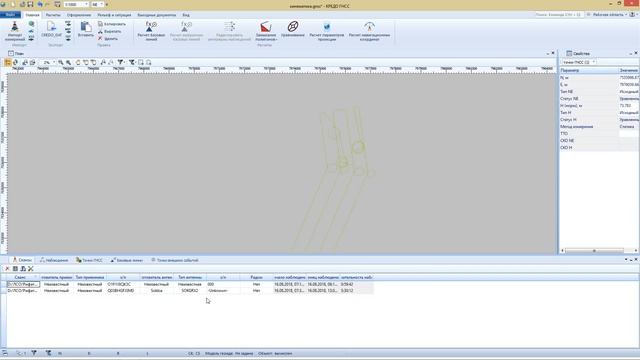Close the Properties panel

coord(636,53)
